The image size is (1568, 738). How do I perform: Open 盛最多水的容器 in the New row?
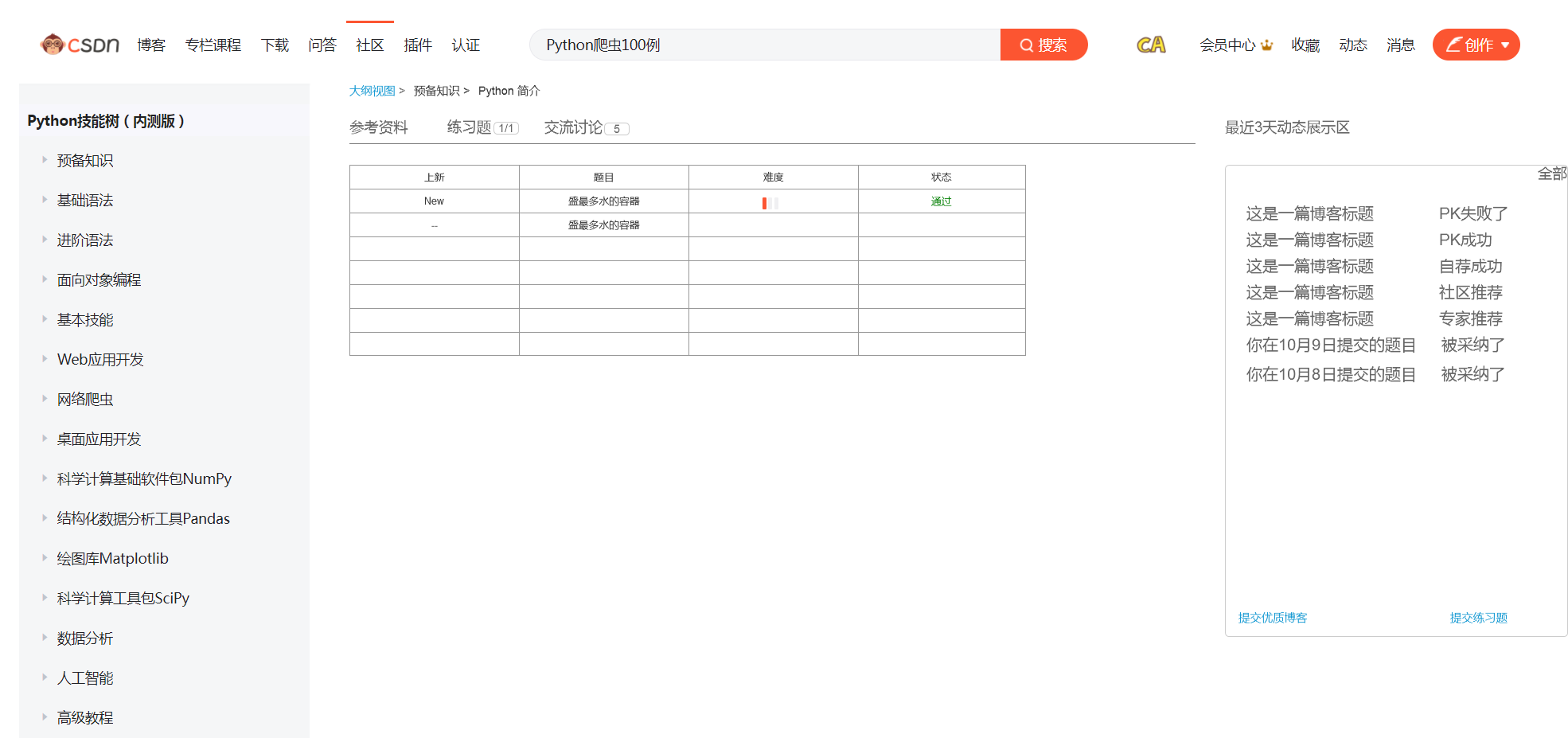click(x=603, y=201)
